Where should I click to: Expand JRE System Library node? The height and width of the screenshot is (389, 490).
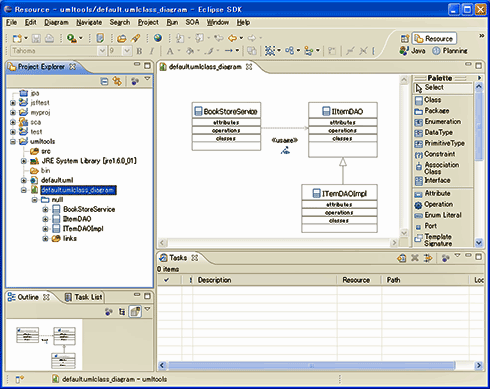[x=24, y=161]
